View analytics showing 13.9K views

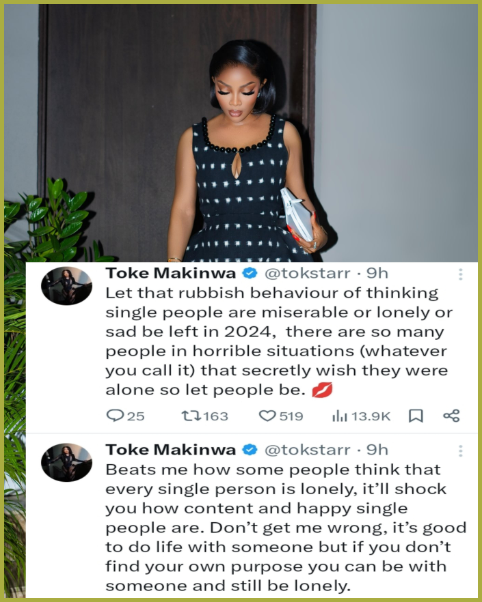361,416
